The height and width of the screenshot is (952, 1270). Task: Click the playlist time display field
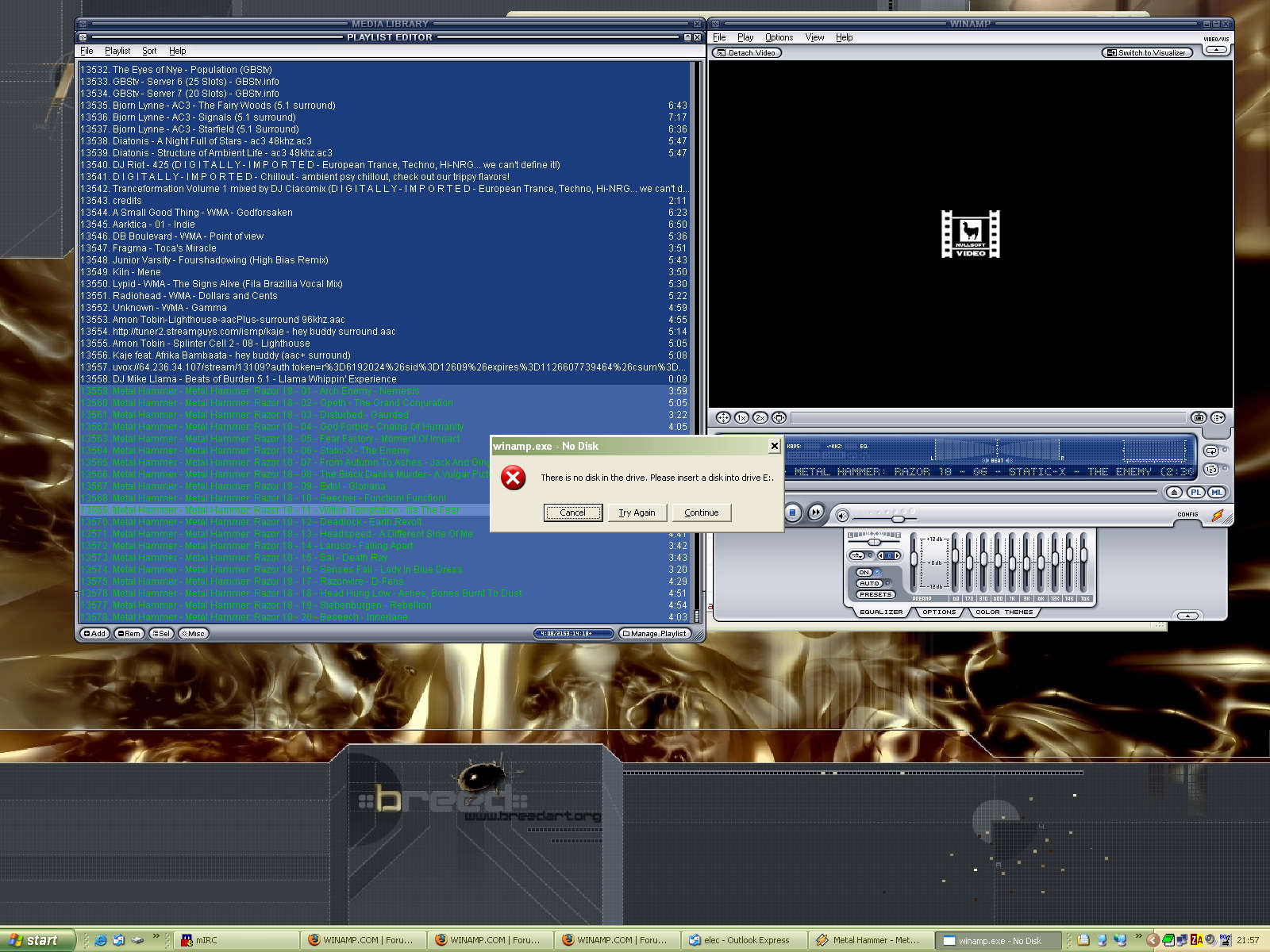click(x=573, y=633)
